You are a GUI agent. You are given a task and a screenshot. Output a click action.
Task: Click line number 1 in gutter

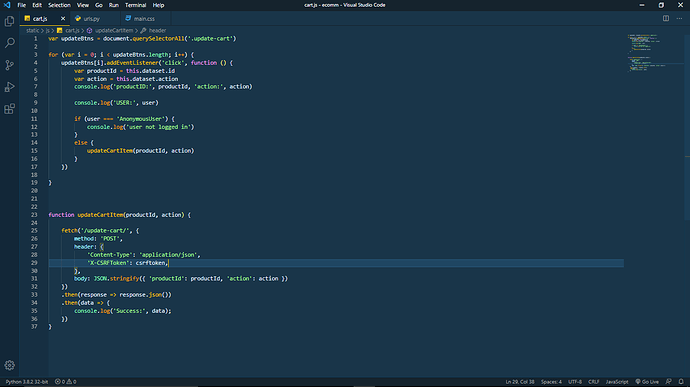pyautogui.click(x=36, y=39)
